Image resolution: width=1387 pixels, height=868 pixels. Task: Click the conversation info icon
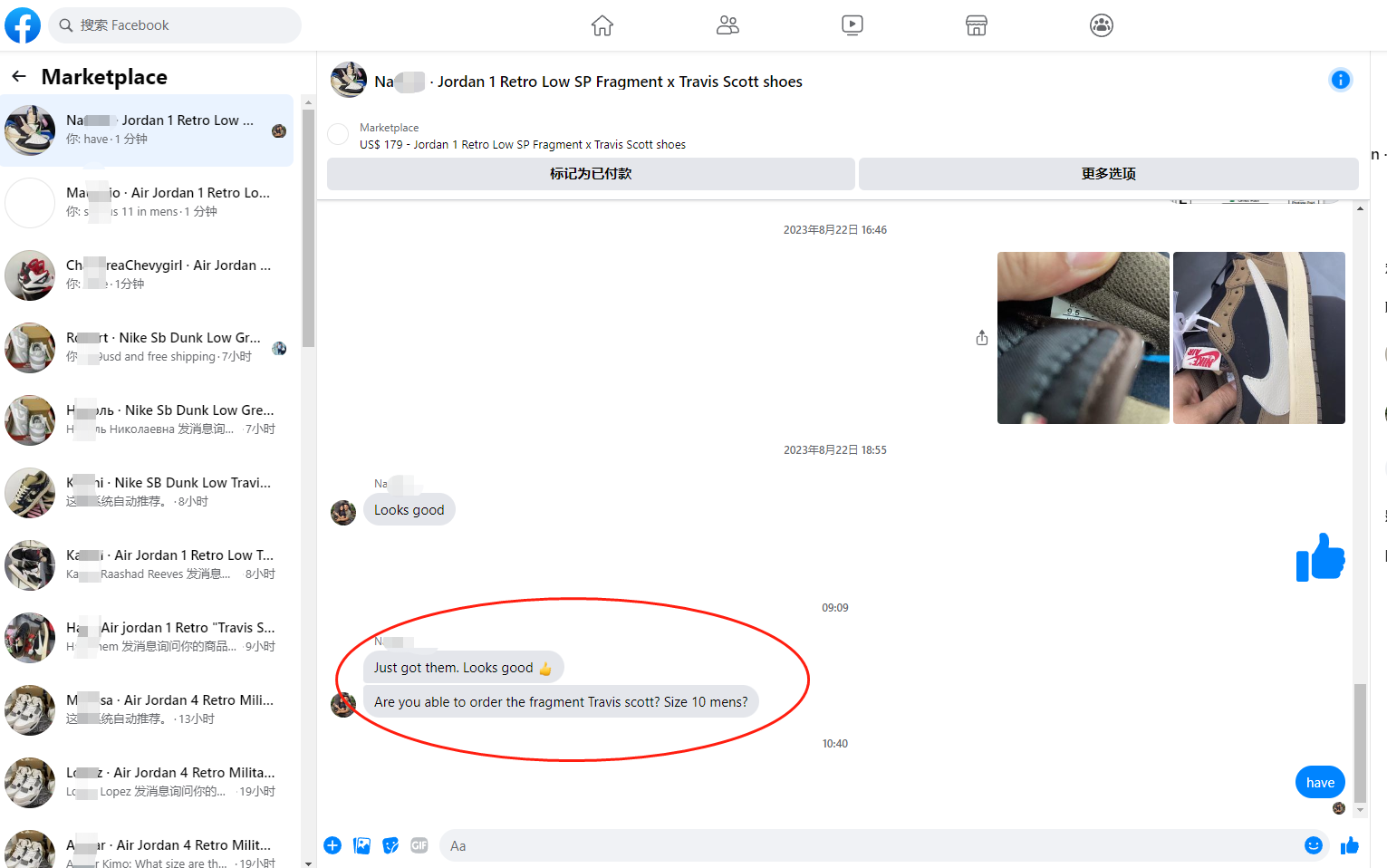pyautogui.click(x=1340, y=81)
